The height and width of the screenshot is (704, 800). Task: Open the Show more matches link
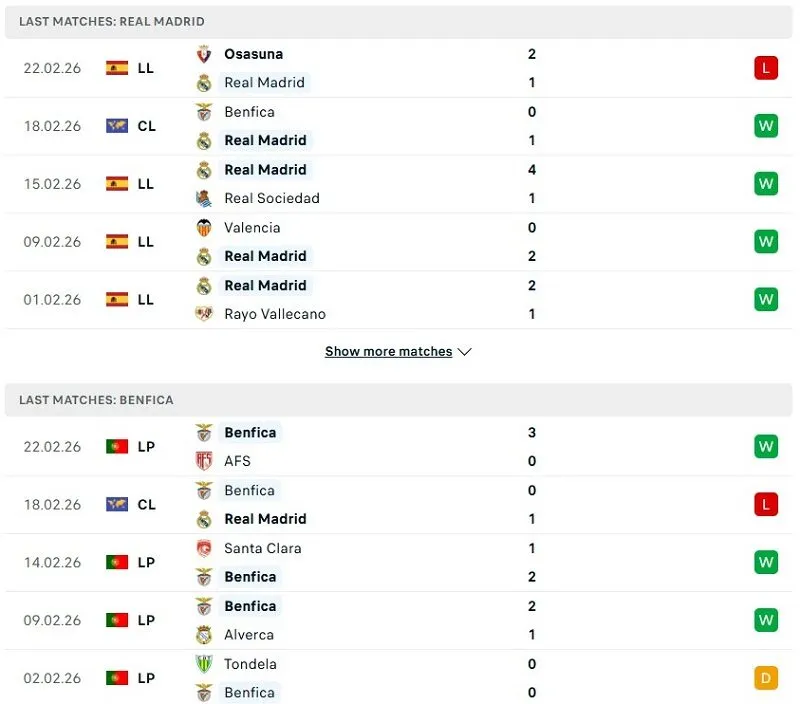(388, 352)
